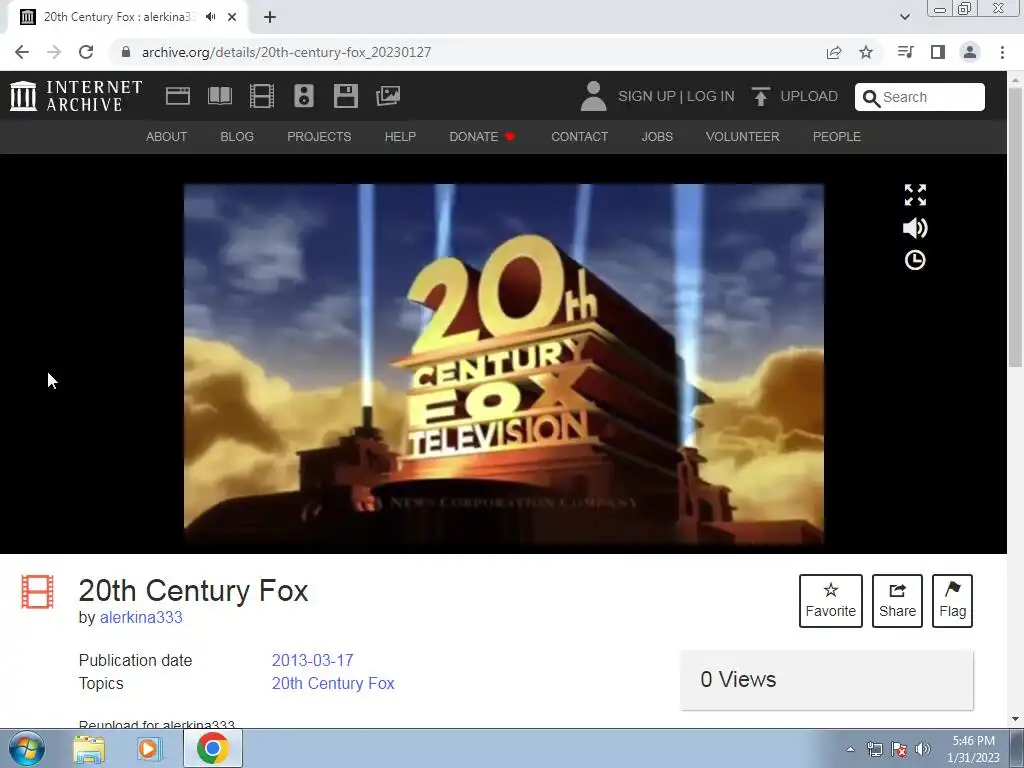Open the Images icon in navbar
Screen dimensions: 1024x768
(388, 96)
